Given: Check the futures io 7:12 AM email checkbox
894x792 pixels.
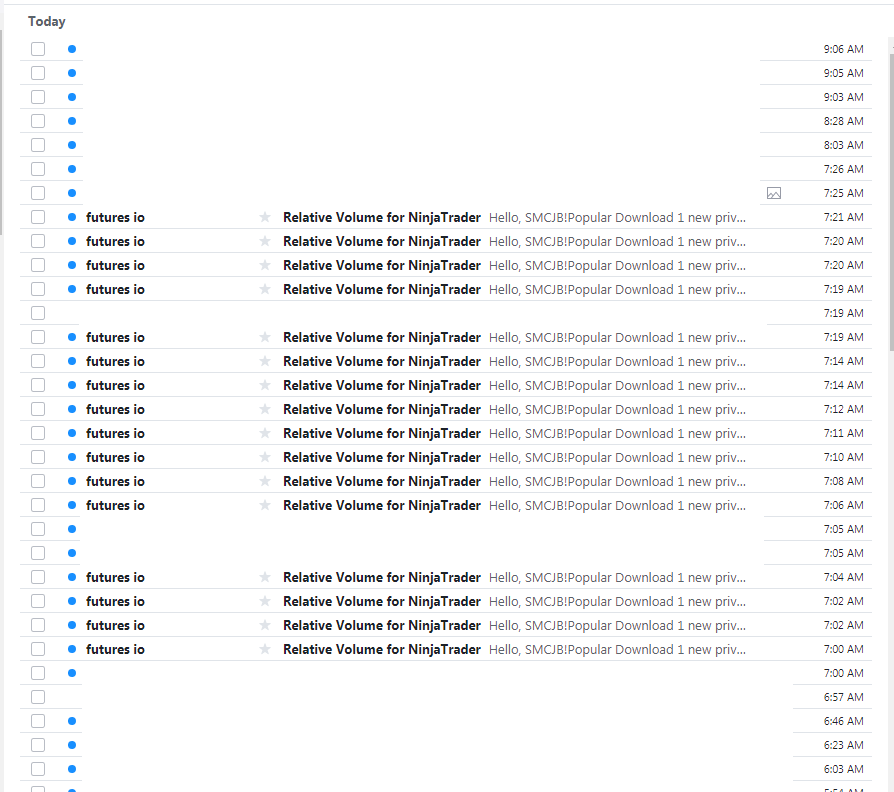Looking at the screenshot, I should pos(38,409).
